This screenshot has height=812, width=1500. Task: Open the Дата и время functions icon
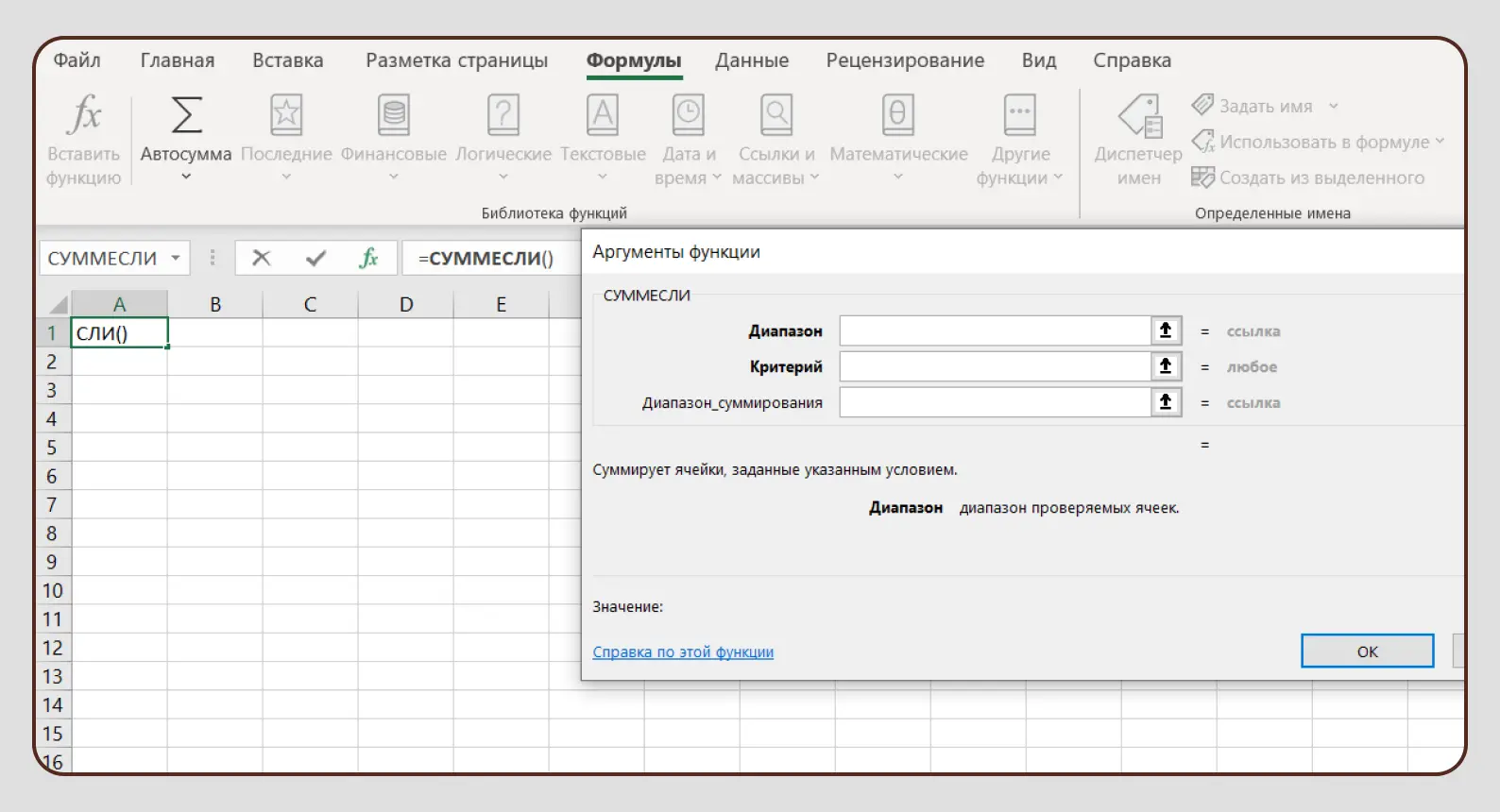click(x=689, y=115)
